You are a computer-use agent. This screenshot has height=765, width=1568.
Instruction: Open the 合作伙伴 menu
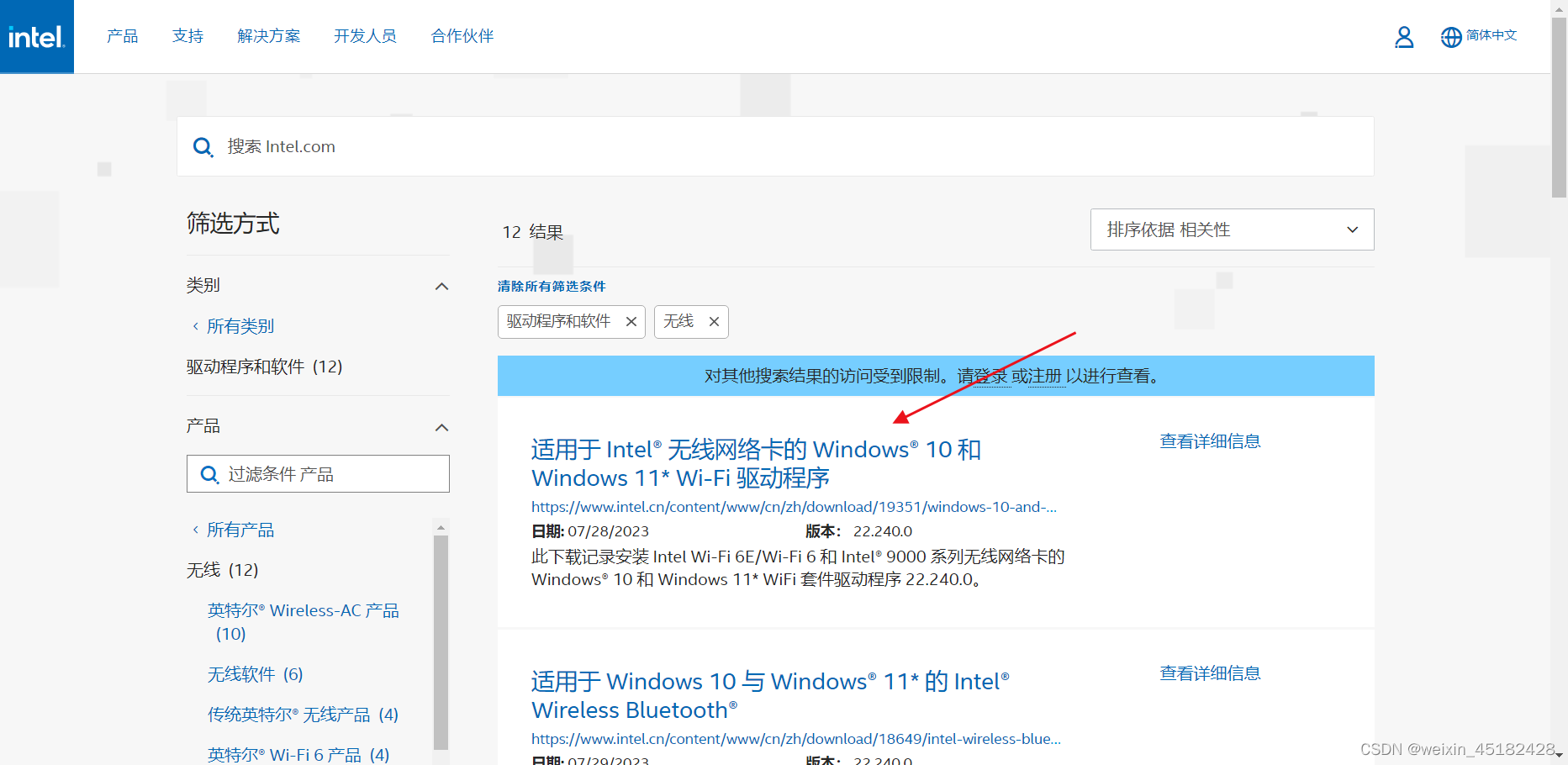click(462, 36)
